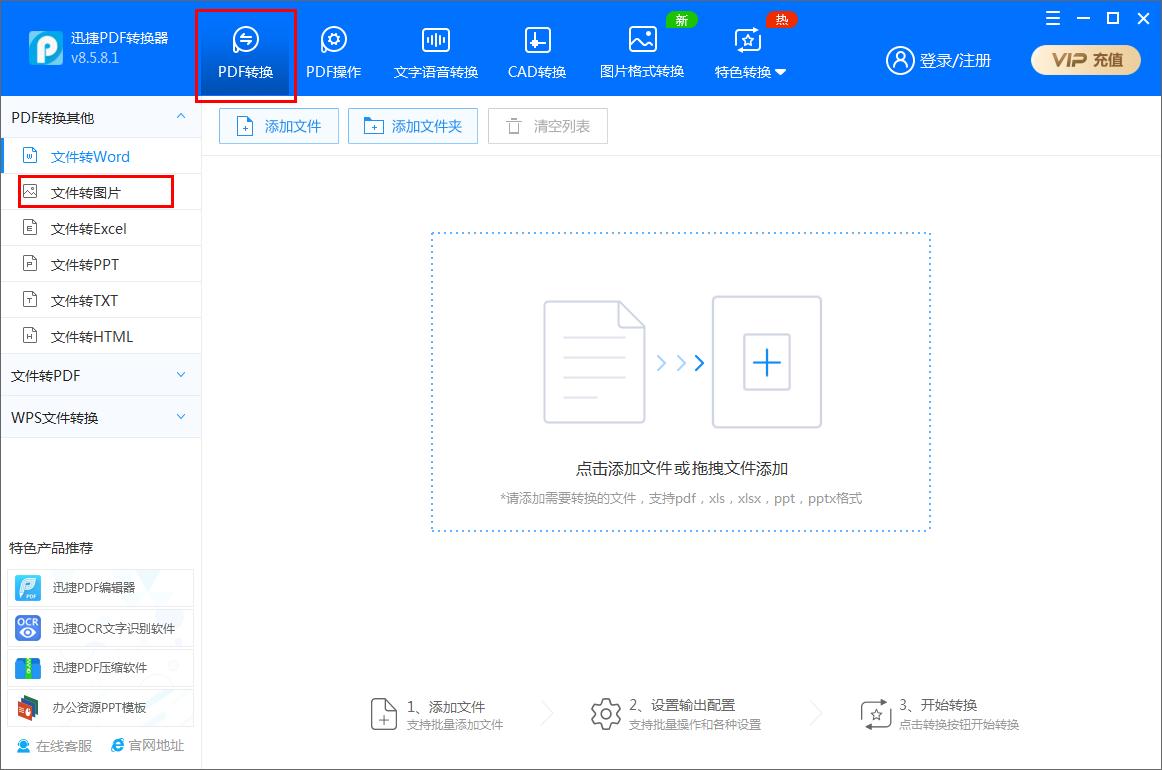Open the hamburger menu at top right

coord(1051,18)
